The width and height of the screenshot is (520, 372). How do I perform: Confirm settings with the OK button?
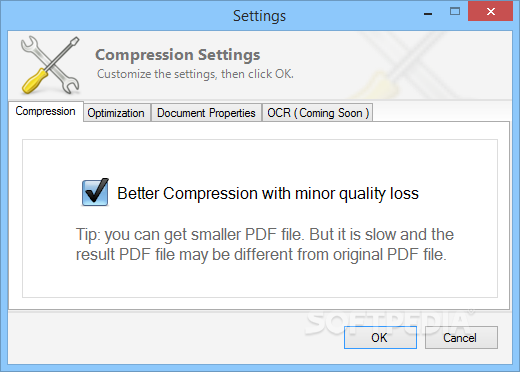click(x=380, y=338)
